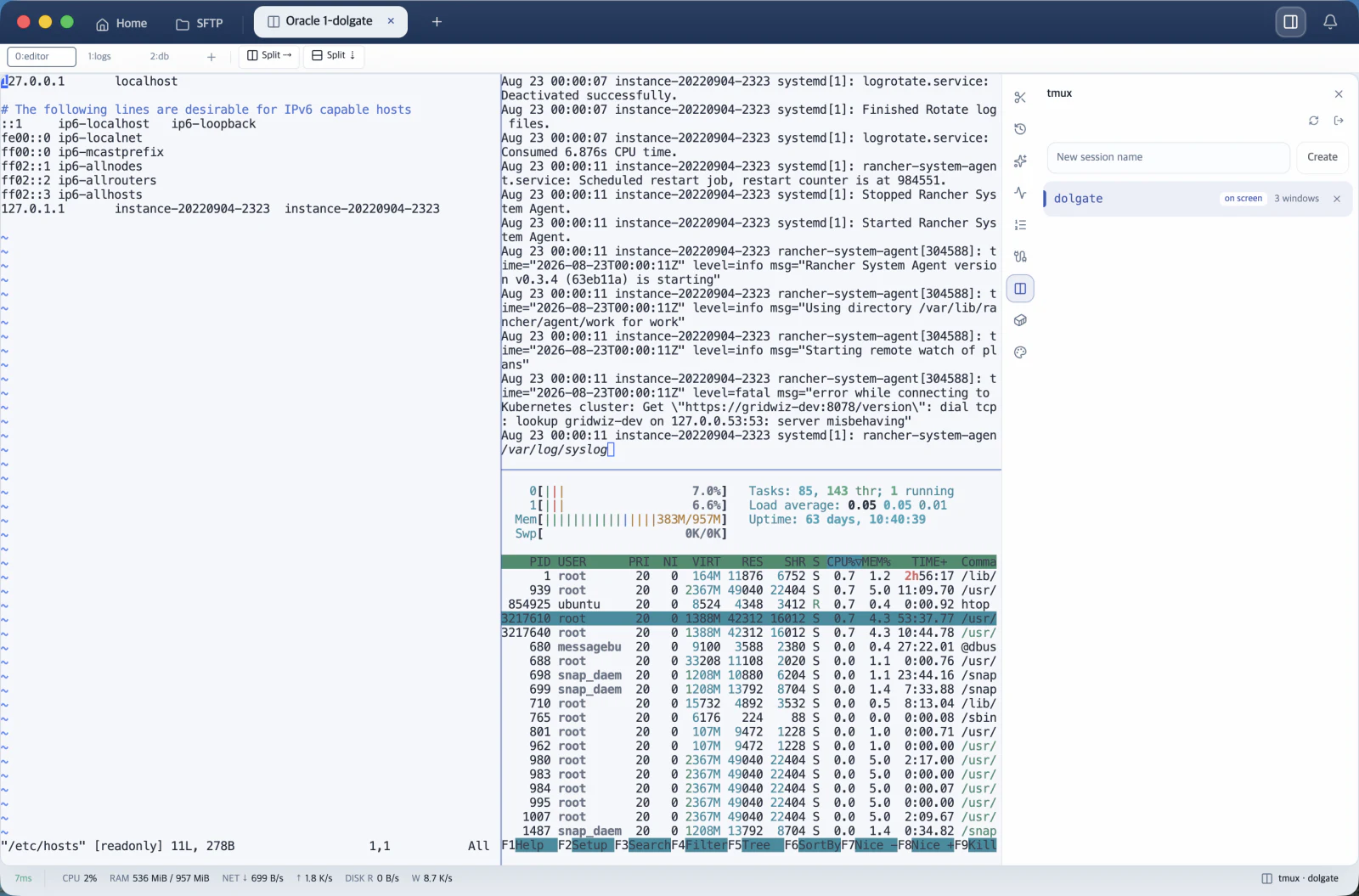
Task: Switch to the 2:db tmux window
Action: pos(160,56)
